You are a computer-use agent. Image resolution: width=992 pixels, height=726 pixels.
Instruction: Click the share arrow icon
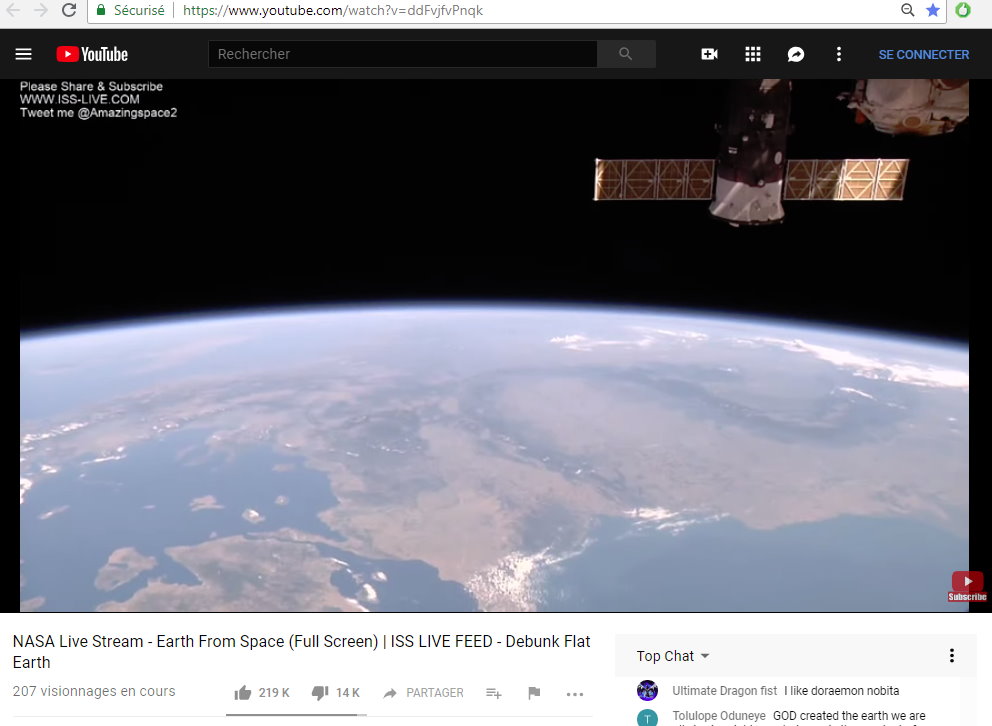tap(390, 693)
